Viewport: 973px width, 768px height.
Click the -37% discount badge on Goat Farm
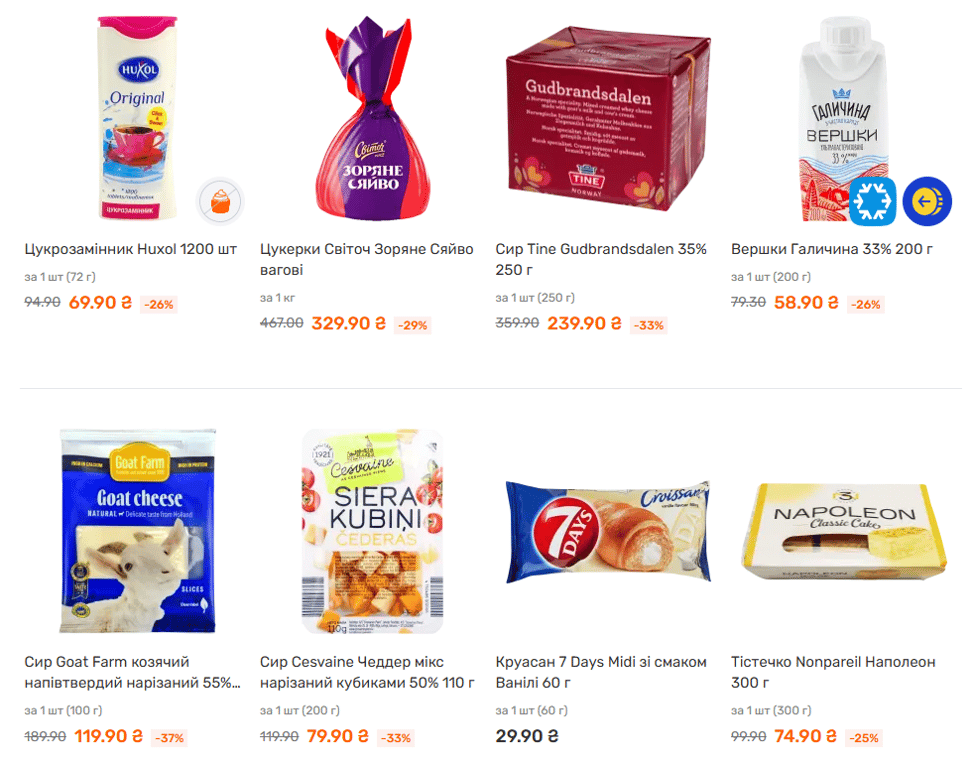tap(169, 738)
